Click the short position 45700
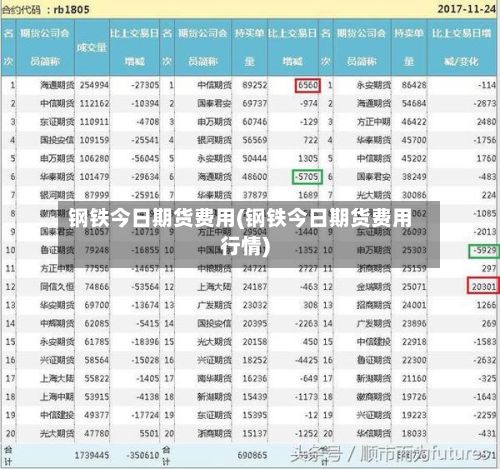Screen dimensions: 500x469 414,140
